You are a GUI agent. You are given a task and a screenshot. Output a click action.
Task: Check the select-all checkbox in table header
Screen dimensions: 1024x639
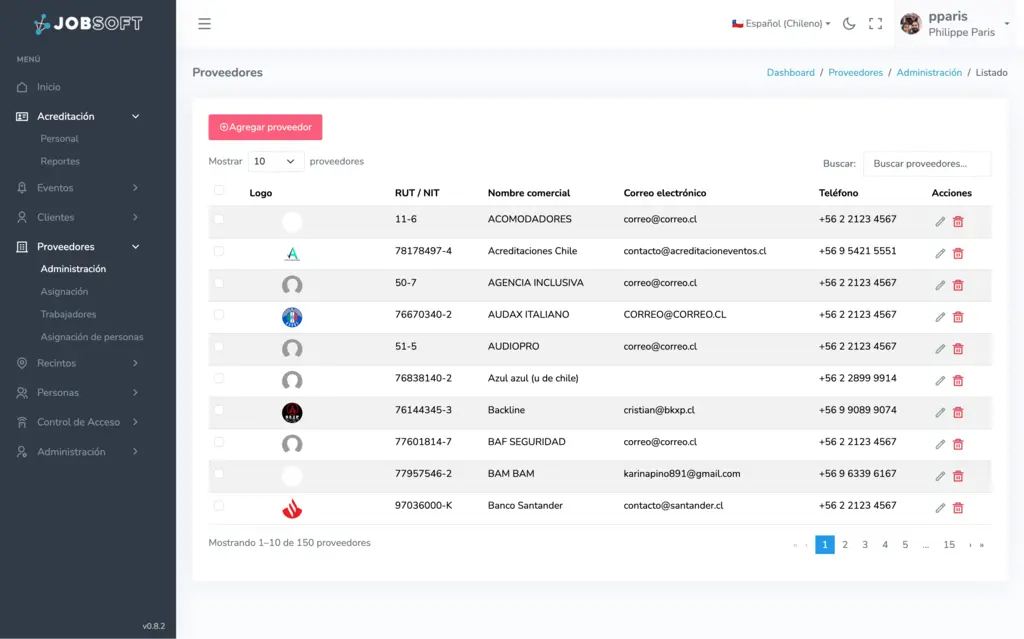(x=219, y=190)
